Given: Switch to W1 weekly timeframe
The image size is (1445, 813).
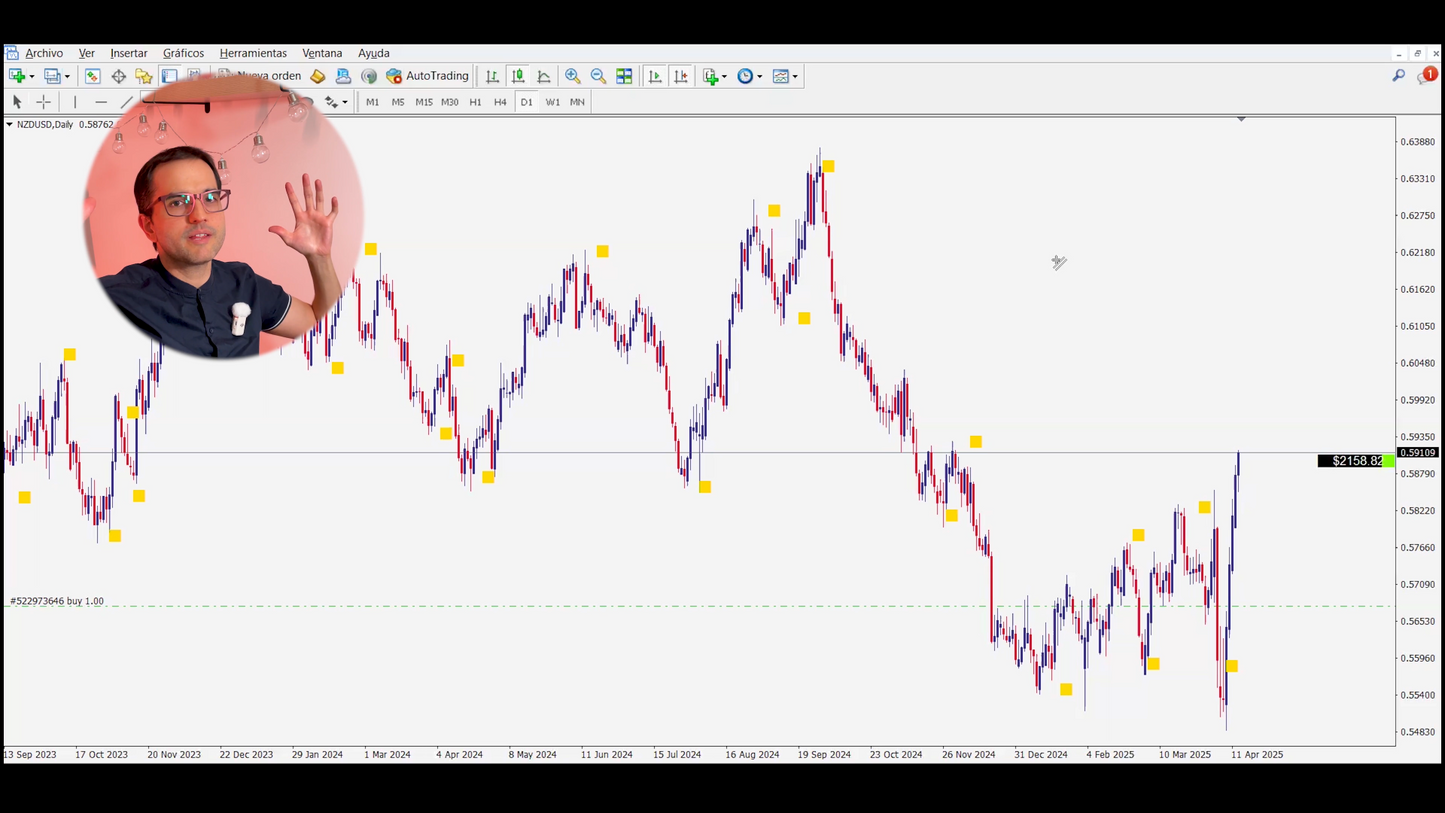Looking at the screenshot, I should click(552, 102).
